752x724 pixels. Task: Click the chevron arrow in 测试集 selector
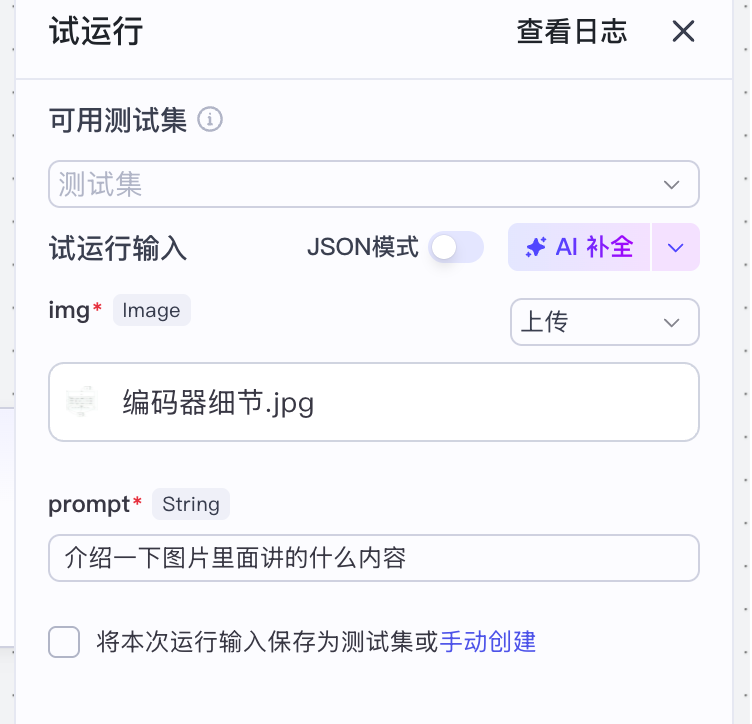click(671, 185)
